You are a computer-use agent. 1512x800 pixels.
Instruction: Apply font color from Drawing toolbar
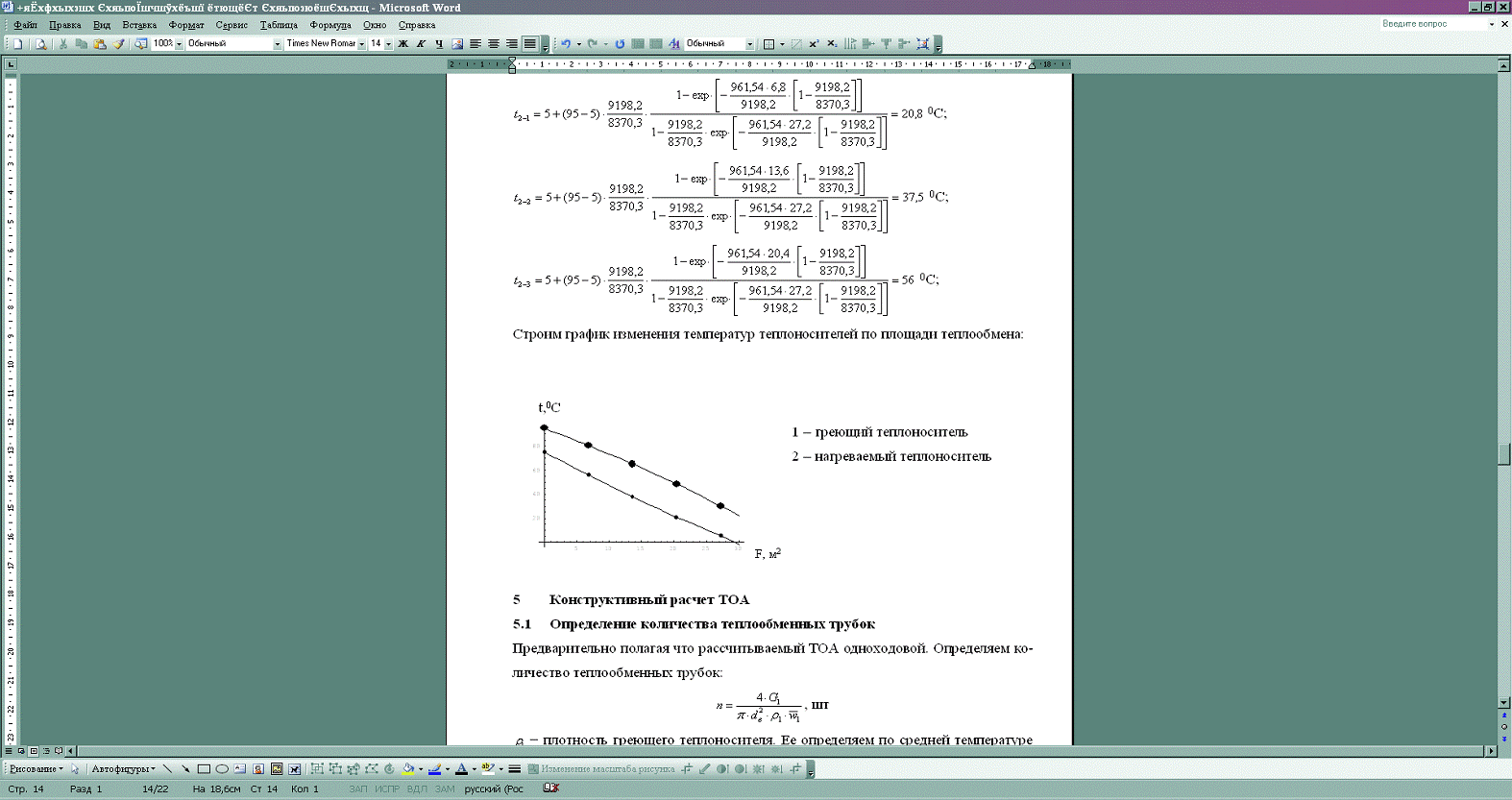(x=462, y=769)
